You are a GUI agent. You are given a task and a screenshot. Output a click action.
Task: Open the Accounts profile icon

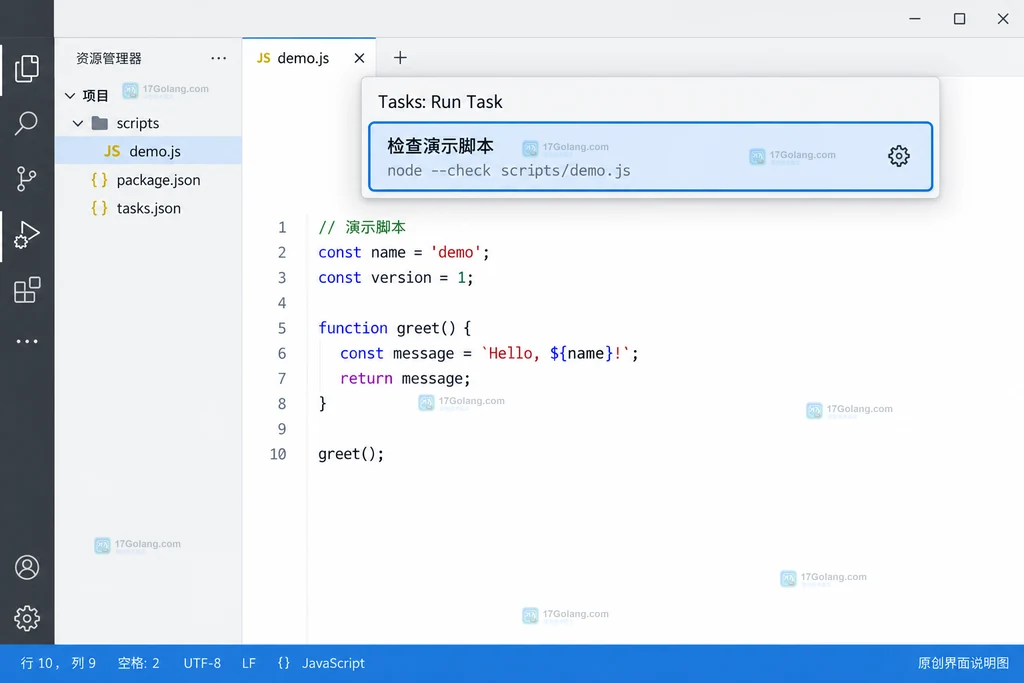coord(27,567)
